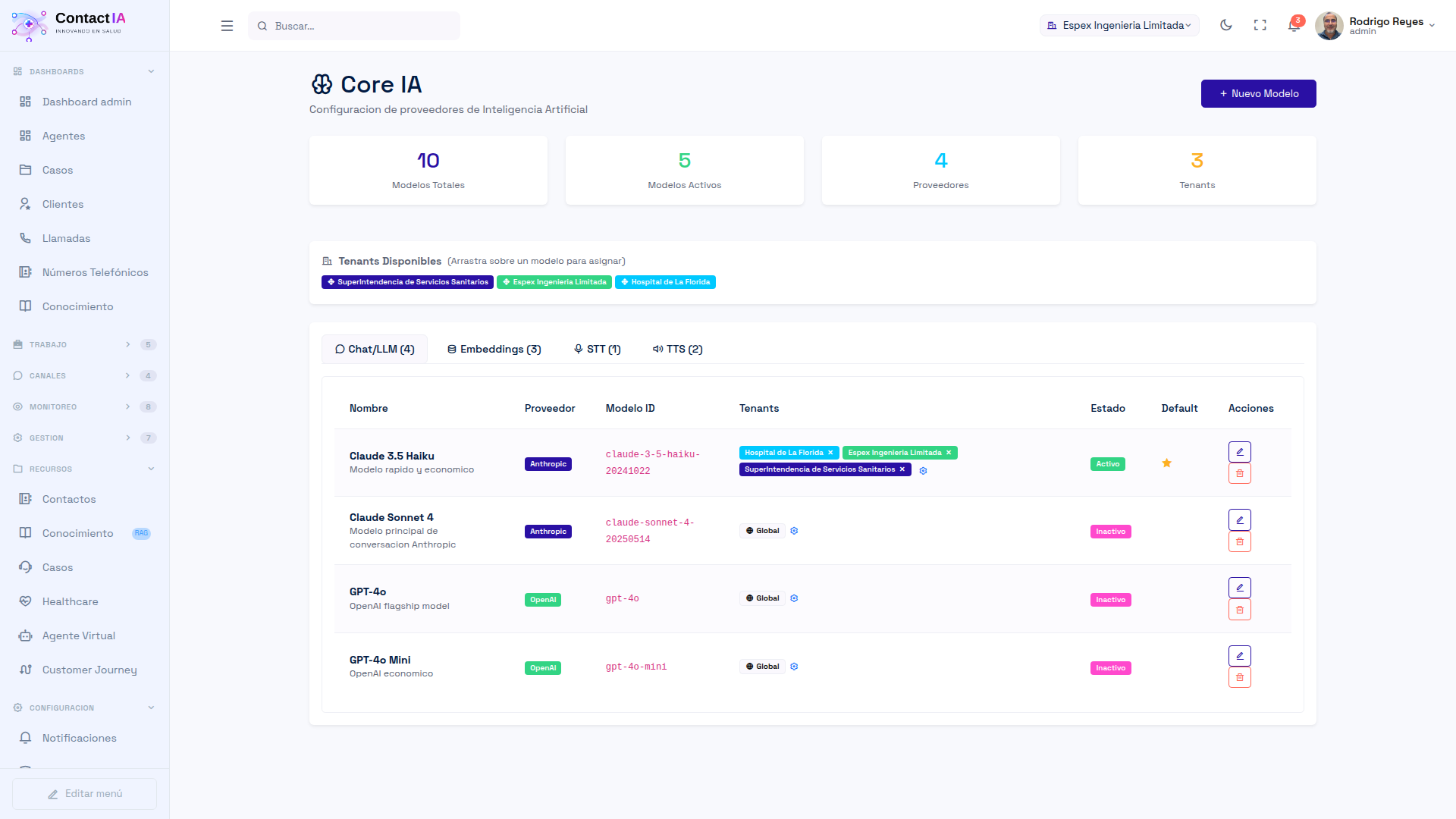The height and width of the screenshot is (819, 1456).
Task: Unset the default star on Claude 3.5 Haiku
Action: pyautogui.click(x=1167, y=463)
